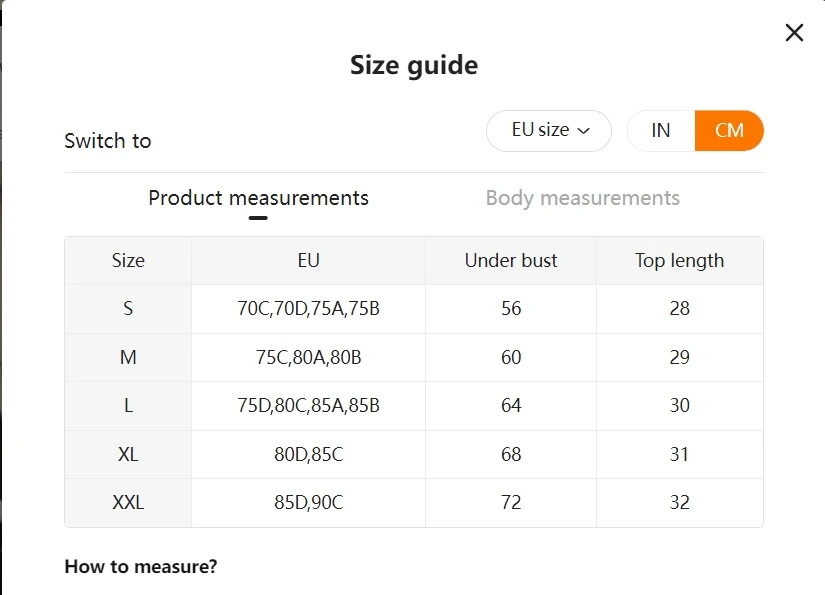Click the Top length column header
Viewport: 825px width, 595px height.
(679, 260)
